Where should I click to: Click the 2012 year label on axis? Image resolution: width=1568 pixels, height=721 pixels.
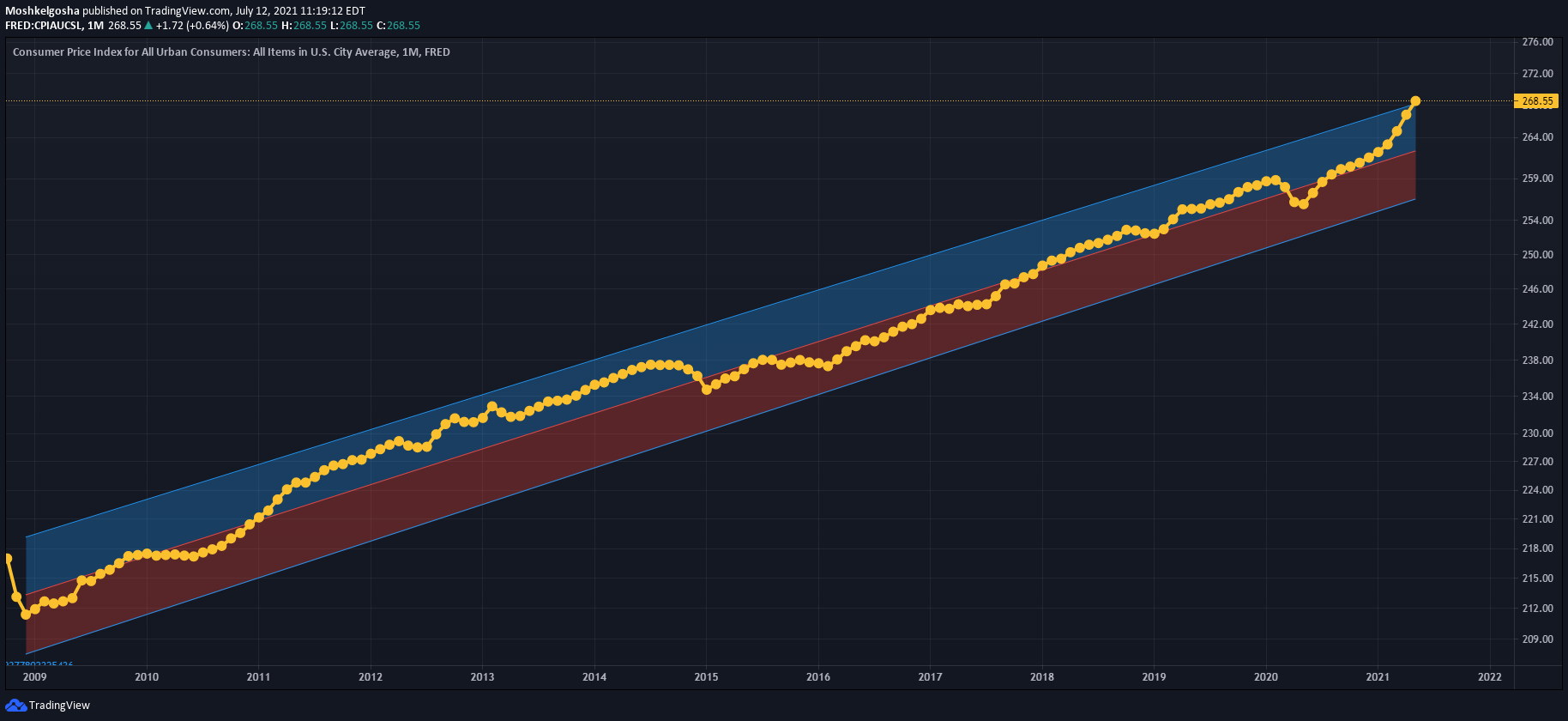coord(371,677)
